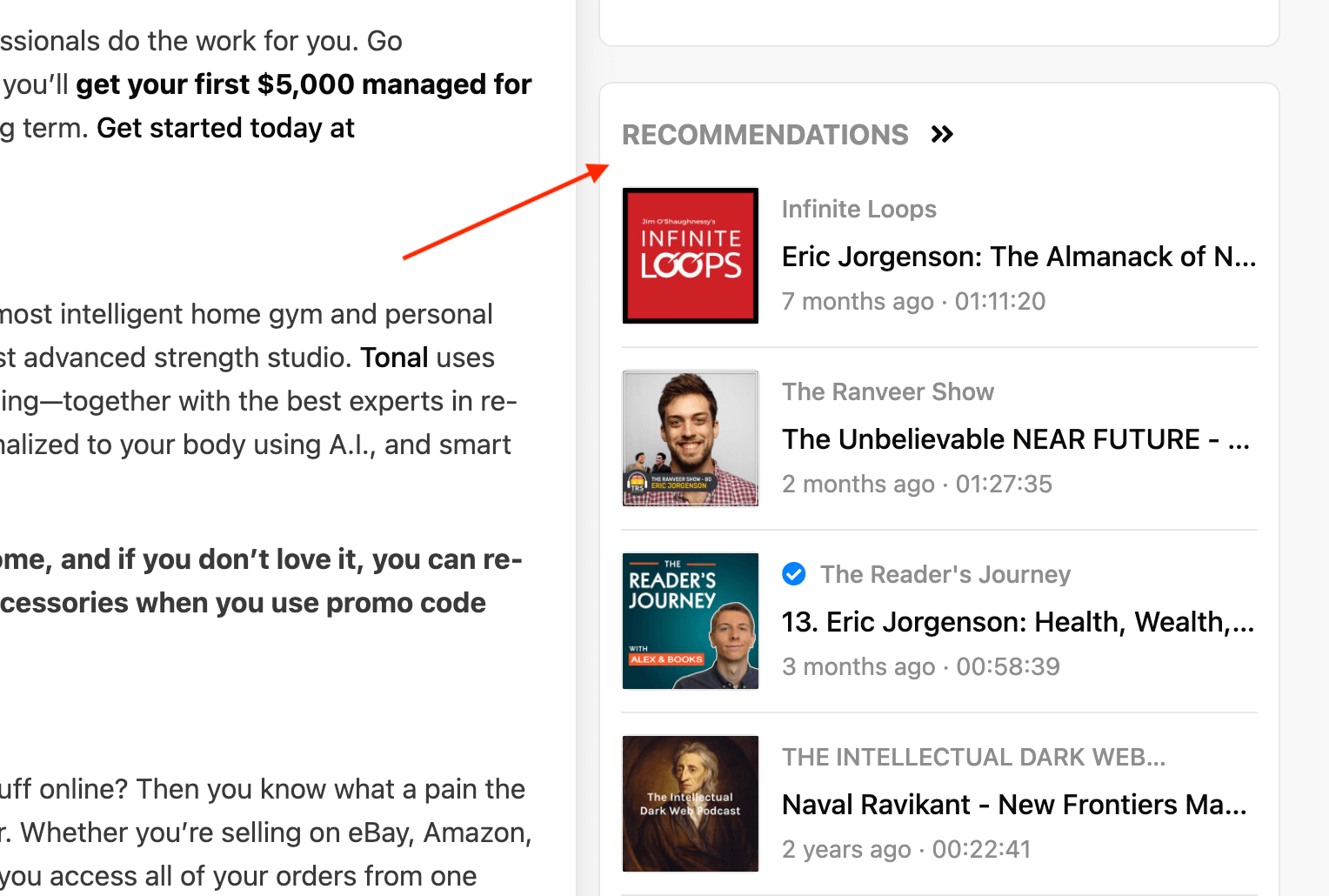This screenshot has width=1329, height=896.
Task: Click bold text 'Get started today at'
Action: (x=226, y=128)
